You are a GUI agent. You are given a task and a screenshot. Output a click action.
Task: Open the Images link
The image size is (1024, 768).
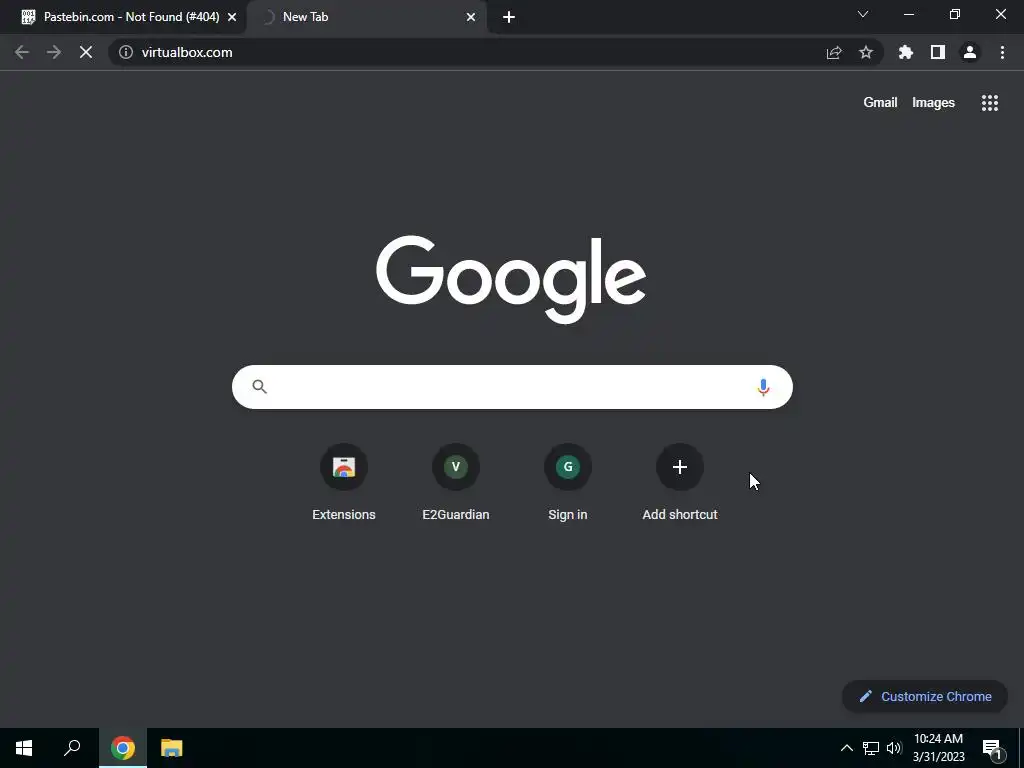(933, 103)
